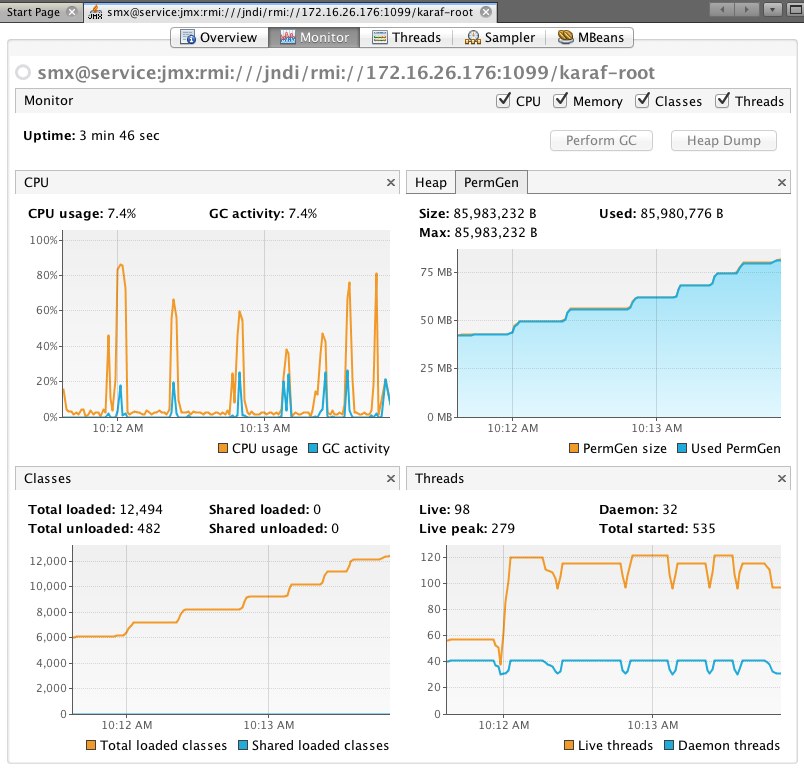Viewport: 804px width, 768px height.
Task: Click the MBeans tab icon
Action: pyautogui.click(x=566, y=37)
